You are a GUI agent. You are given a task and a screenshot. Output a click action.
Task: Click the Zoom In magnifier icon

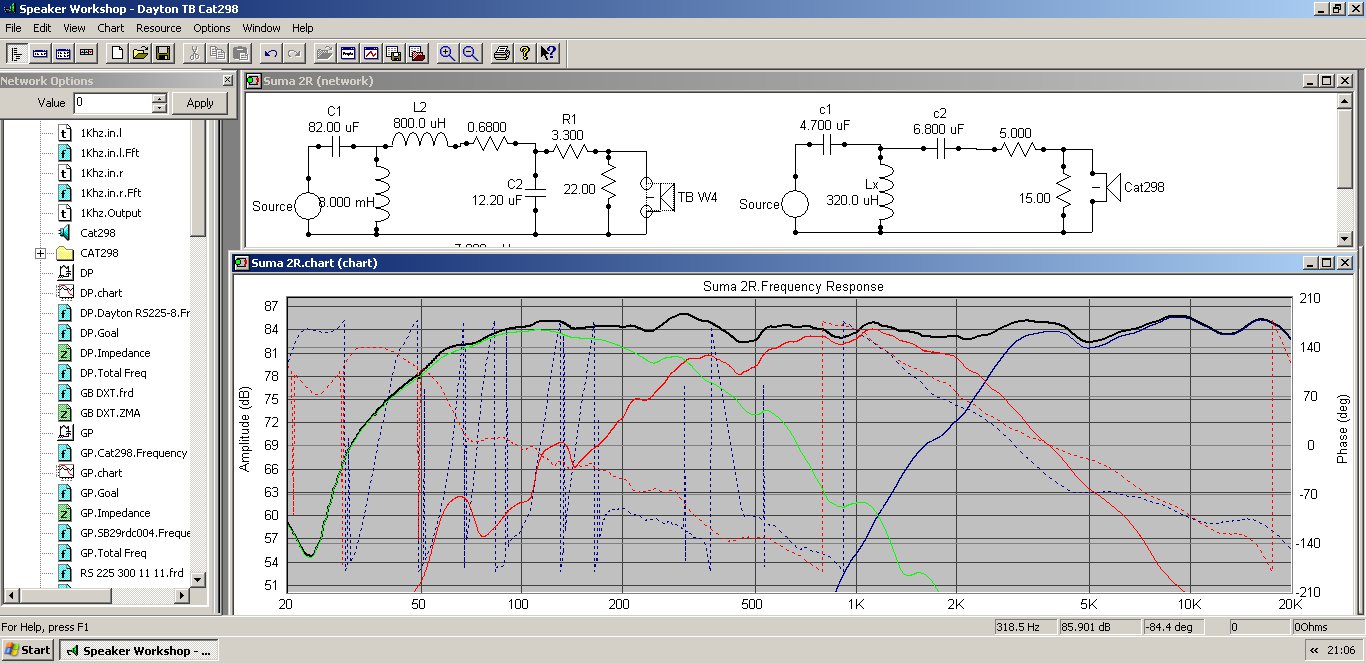coord(447,53)
